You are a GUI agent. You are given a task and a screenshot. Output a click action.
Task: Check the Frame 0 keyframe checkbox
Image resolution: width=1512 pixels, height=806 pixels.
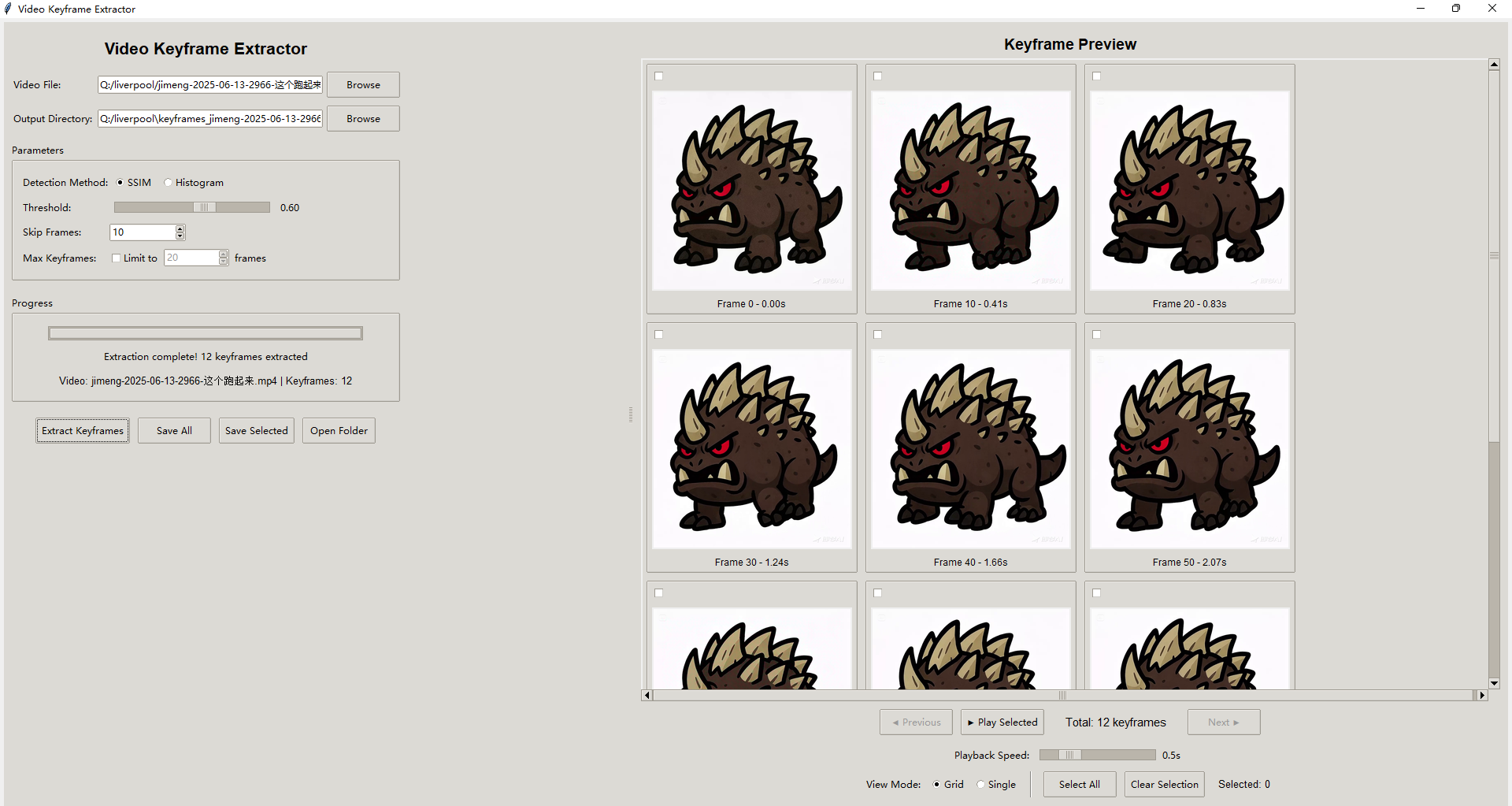[x=659, y=76]
